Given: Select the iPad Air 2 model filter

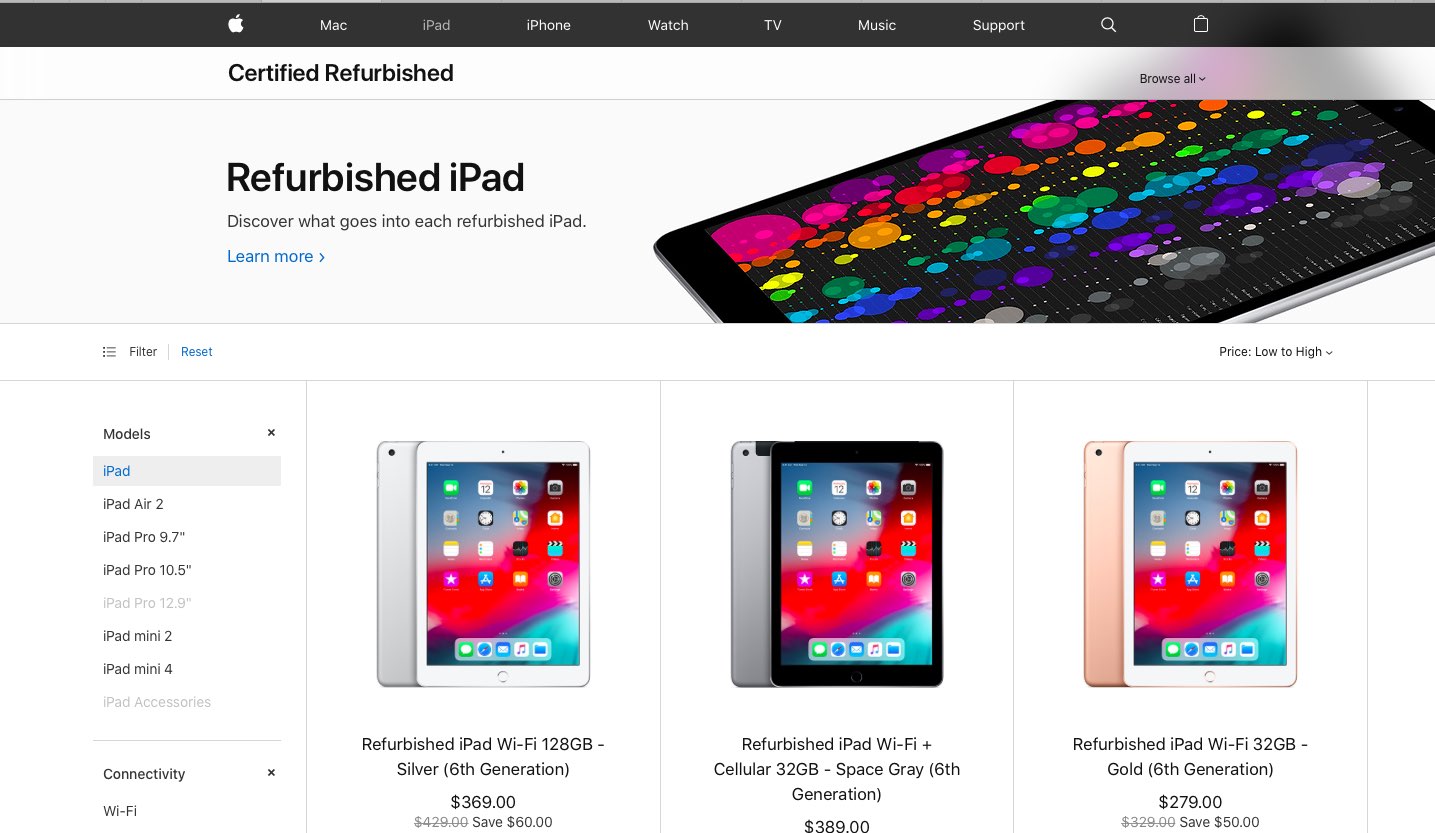Looking at the screenshot, I should [x=133, y=504].
